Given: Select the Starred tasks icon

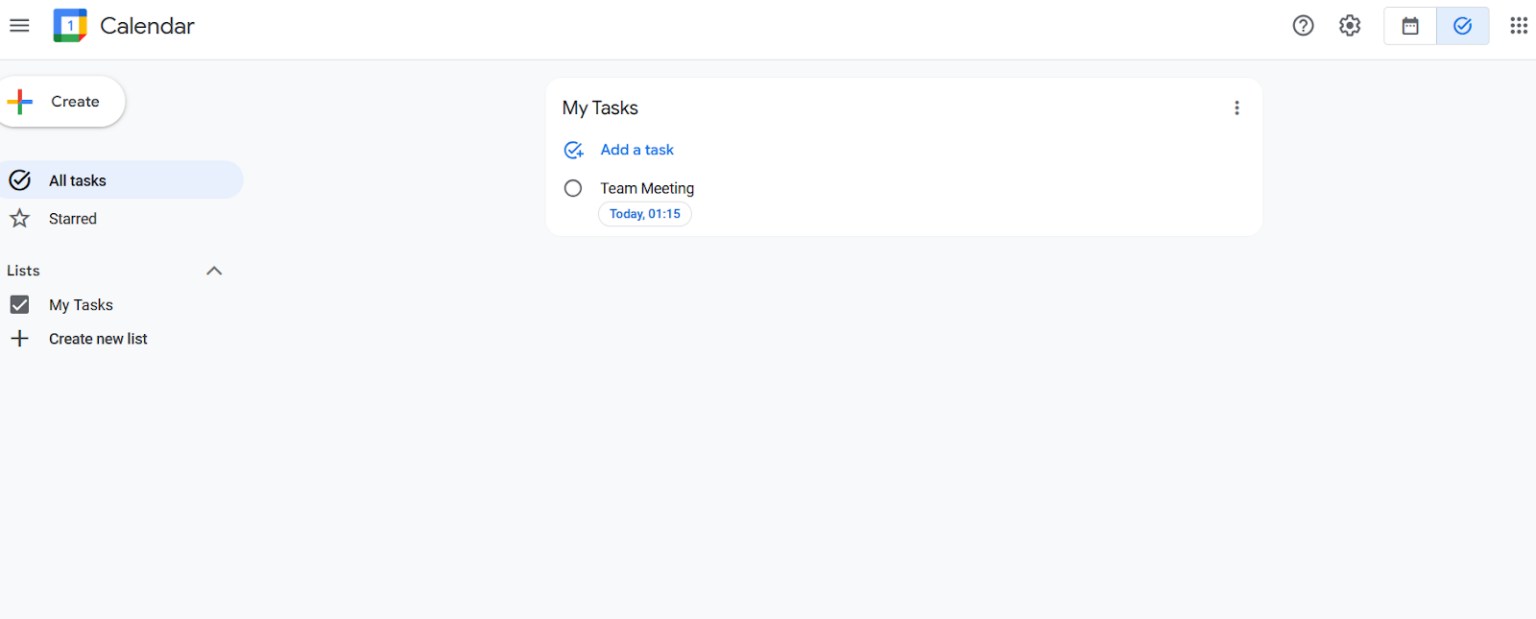Looking at the screenshot, I should (x=20, y=218).
